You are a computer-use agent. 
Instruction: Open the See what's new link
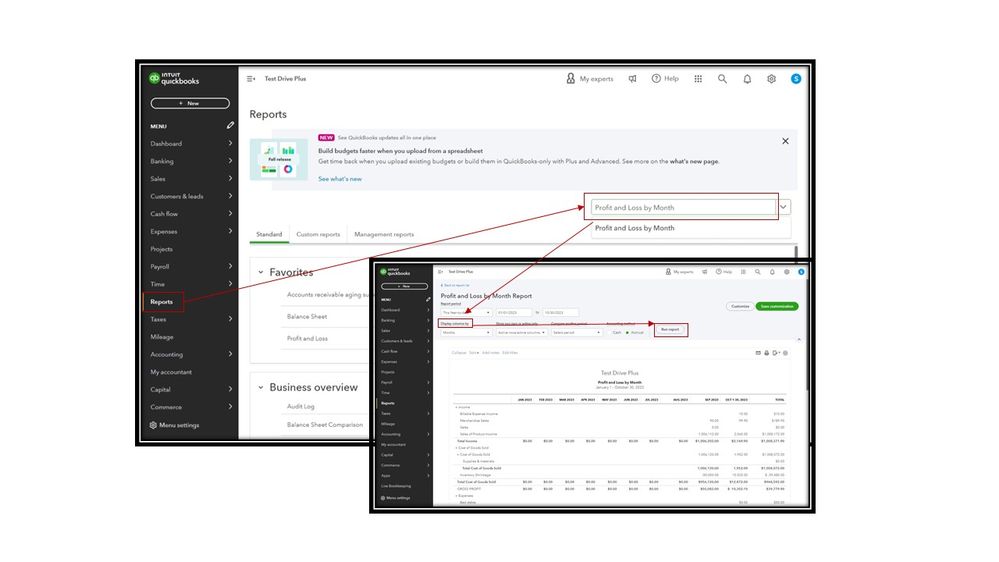(340, 179)
